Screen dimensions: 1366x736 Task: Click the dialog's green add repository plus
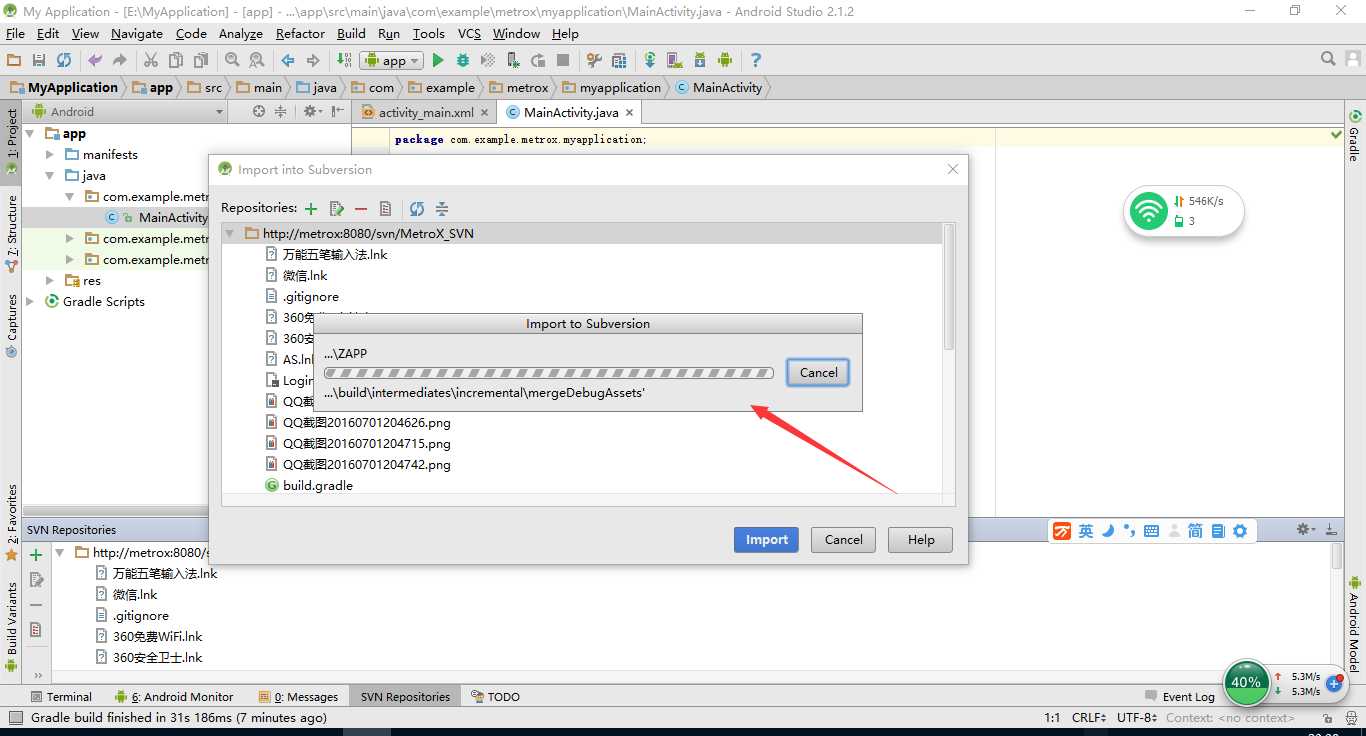point(311,208)
